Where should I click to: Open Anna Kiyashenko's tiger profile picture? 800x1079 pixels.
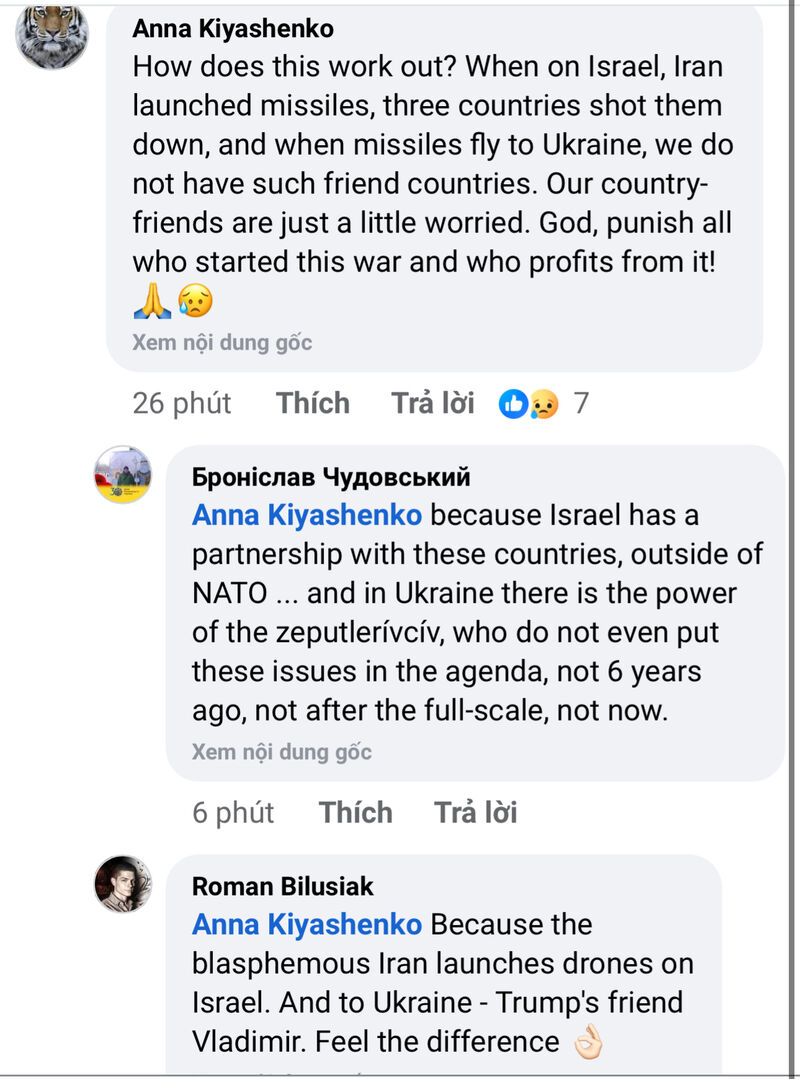point(52,35)
